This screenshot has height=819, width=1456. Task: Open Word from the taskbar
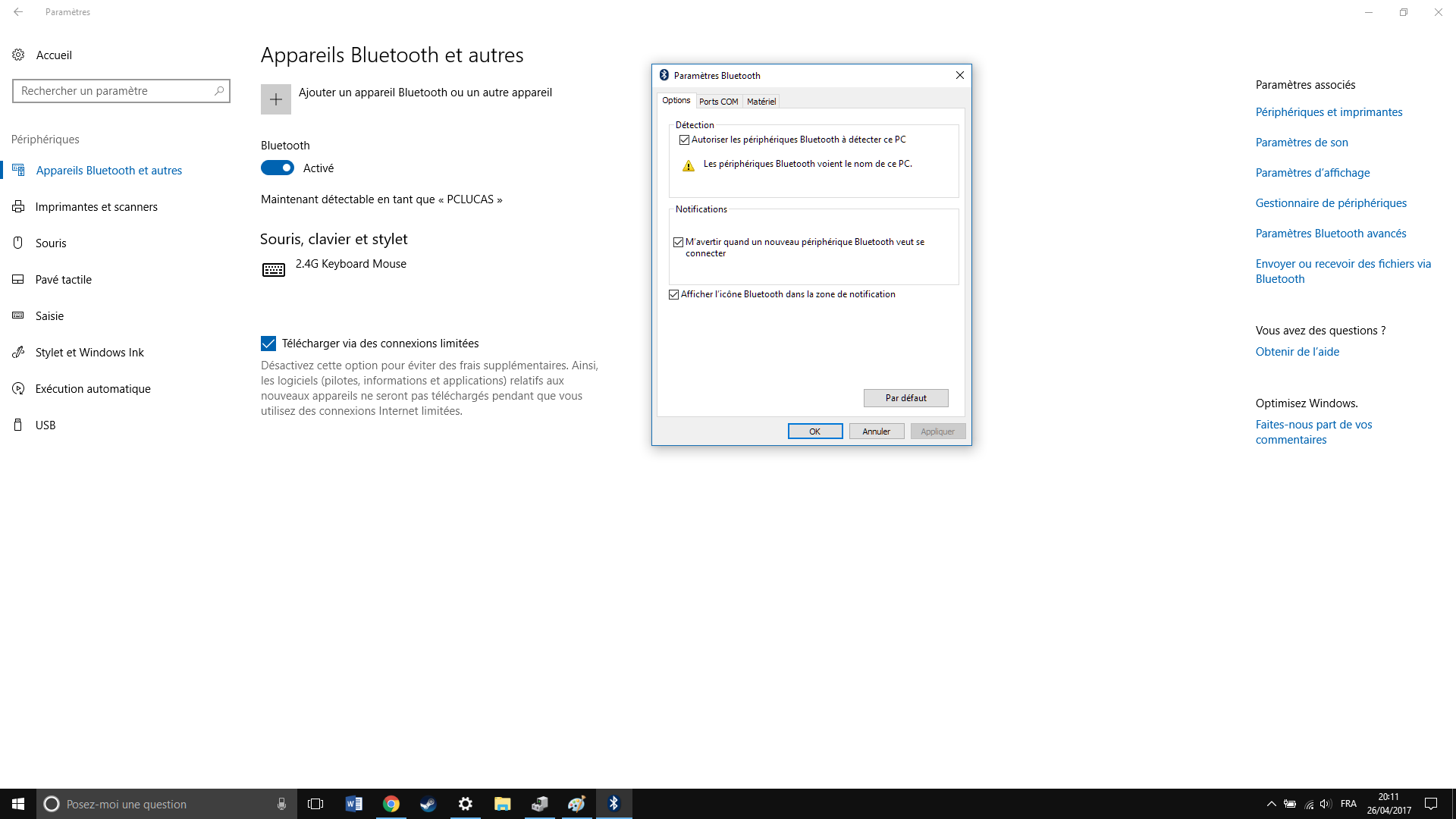tap(354, 804)
